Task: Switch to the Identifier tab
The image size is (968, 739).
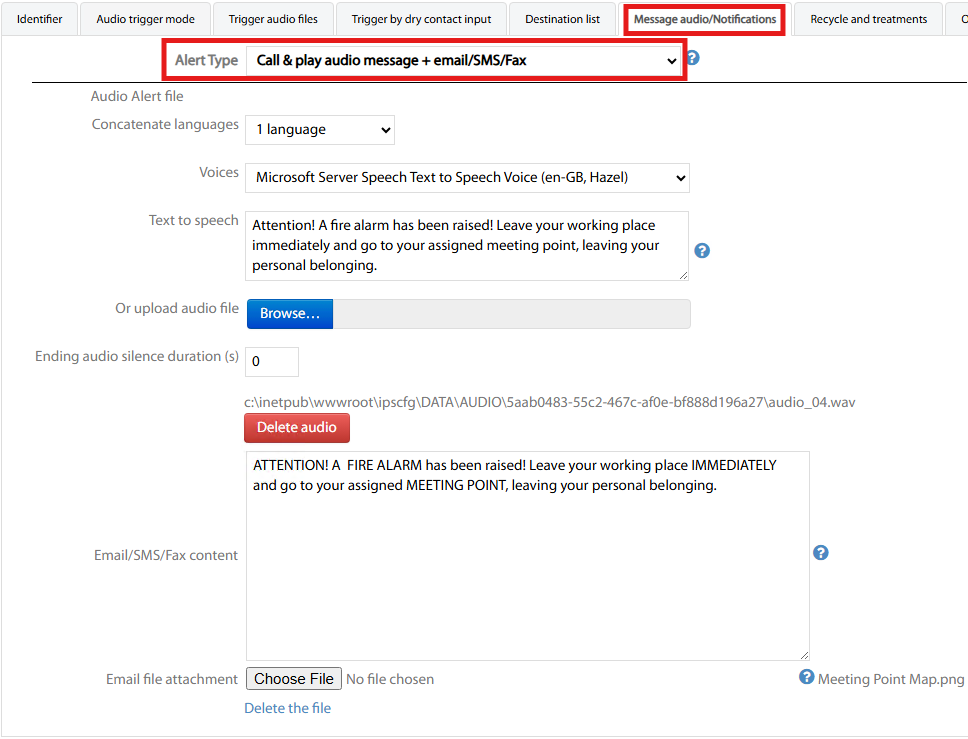Action: (x=40, y=19)
